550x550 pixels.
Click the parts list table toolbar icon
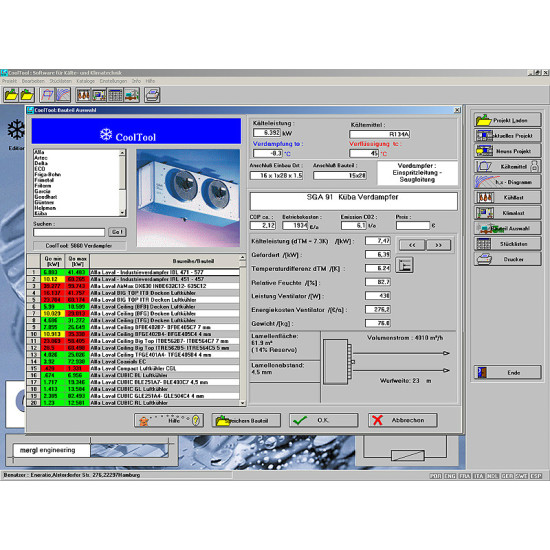(x=115, y=95)
